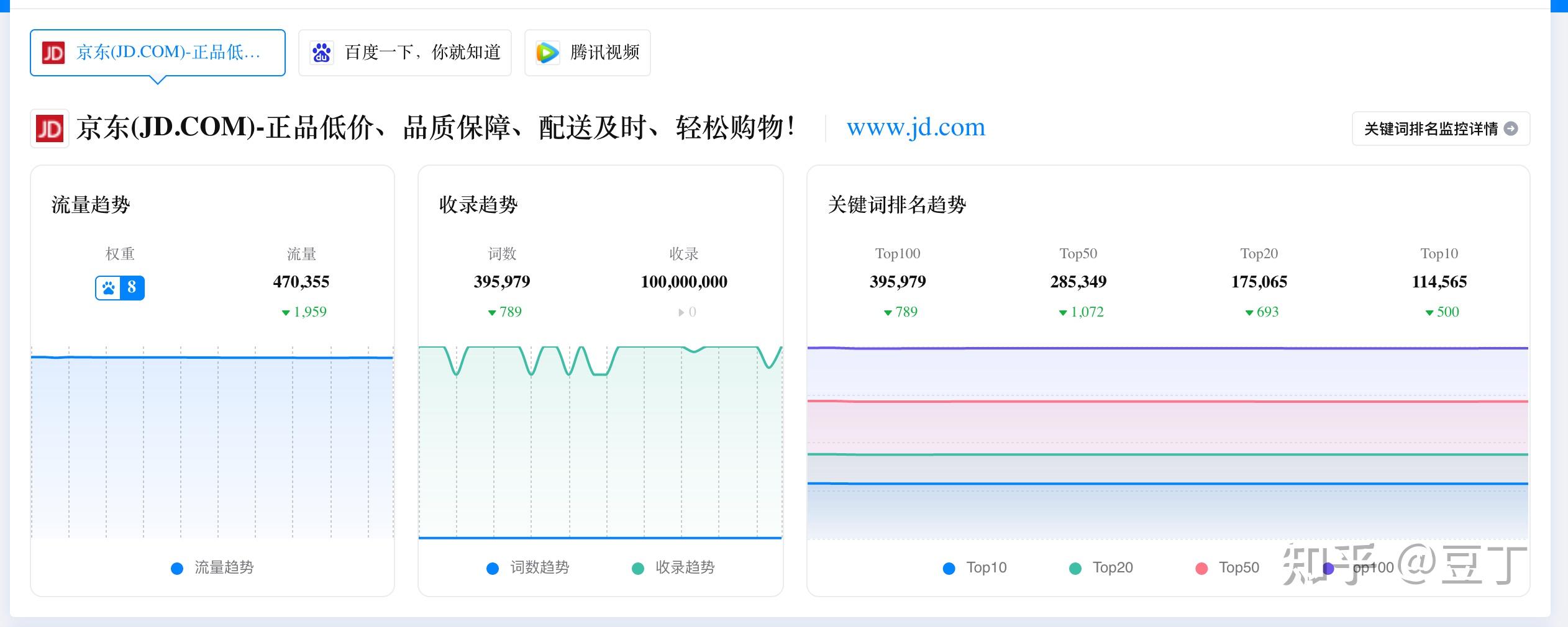Select the 京东(JD.COM)-正品低… tab
Viewport: 1568px width, 627px height.
click(158, 53)
